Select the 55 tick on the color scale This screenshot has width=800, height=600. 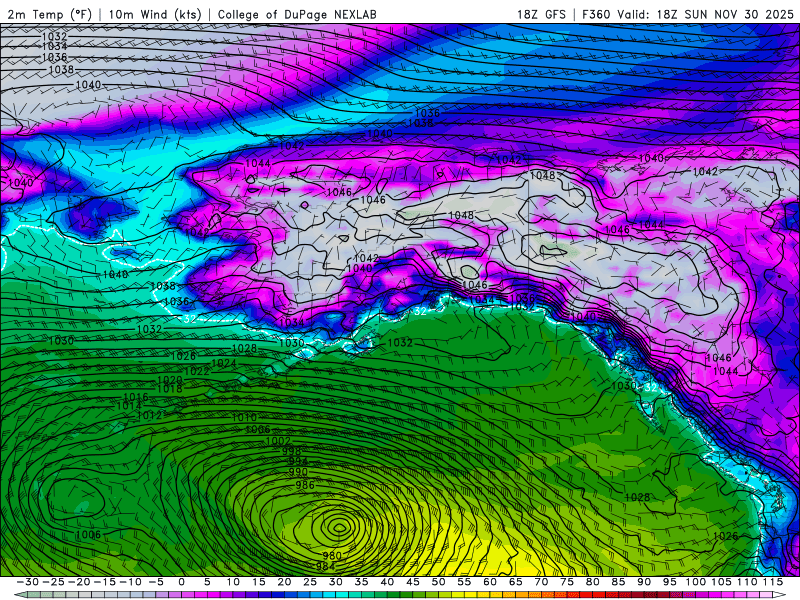[x=464, y=582]
